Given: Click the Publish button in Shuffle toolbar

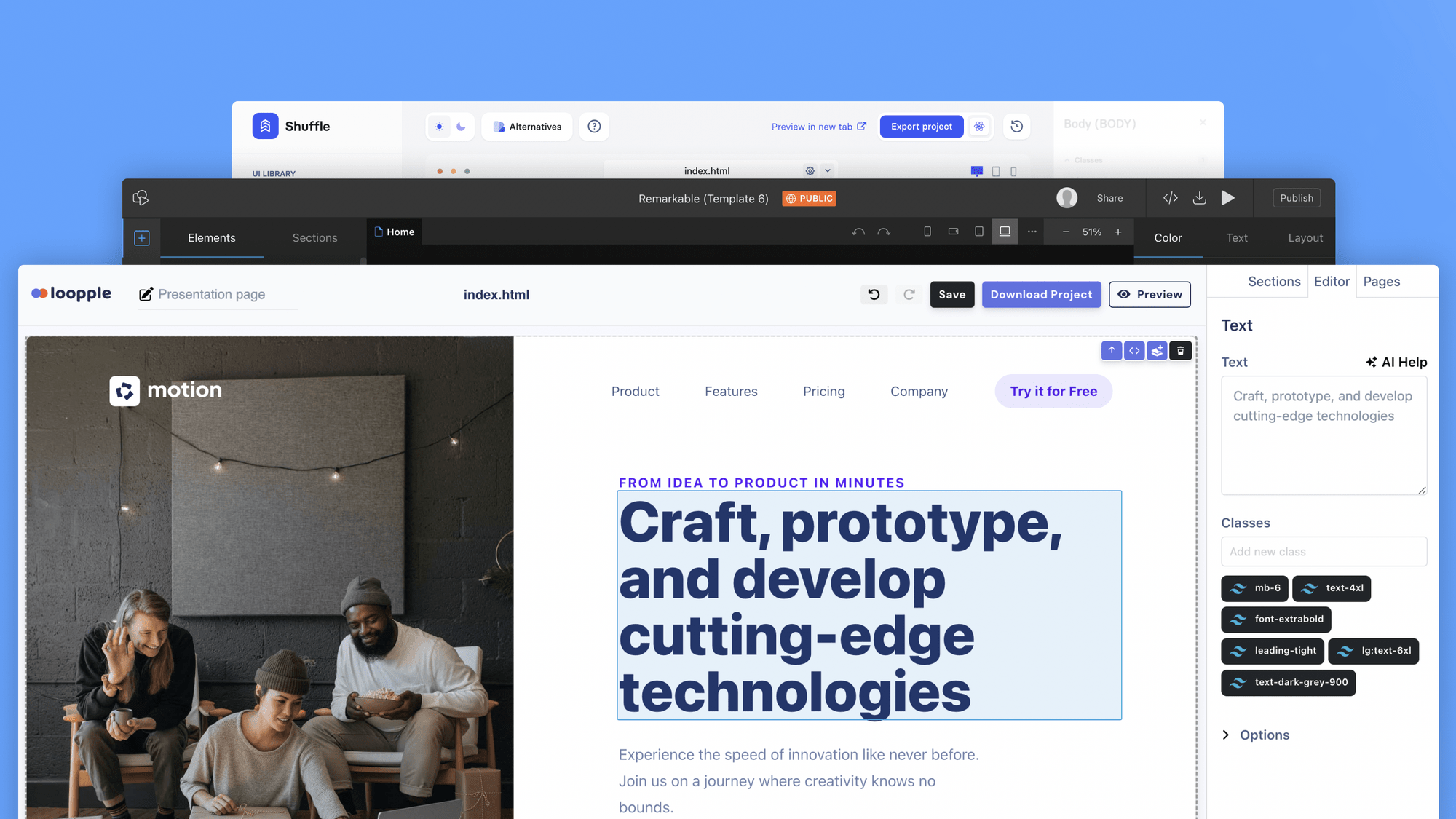Looking at the screenshot, I should (x=1296, y=198).
